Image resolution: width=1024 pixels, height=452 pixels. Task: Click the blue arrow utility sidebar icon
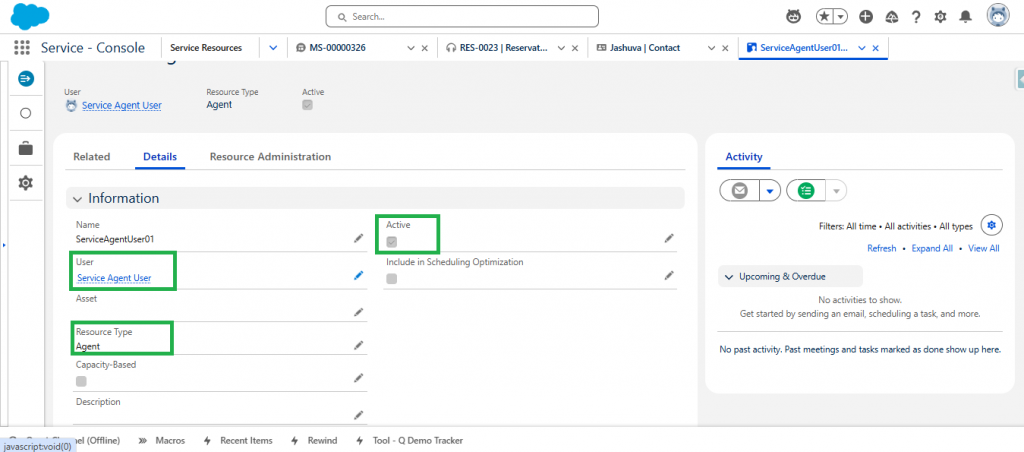pyautogui.click(x=25, y=78)
